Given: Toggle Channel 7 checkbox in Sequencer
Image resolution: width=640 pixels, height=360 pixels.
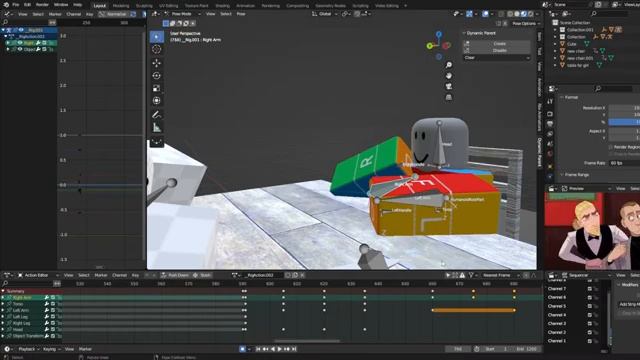Looking at the screenshot, I should pos(589,289).
